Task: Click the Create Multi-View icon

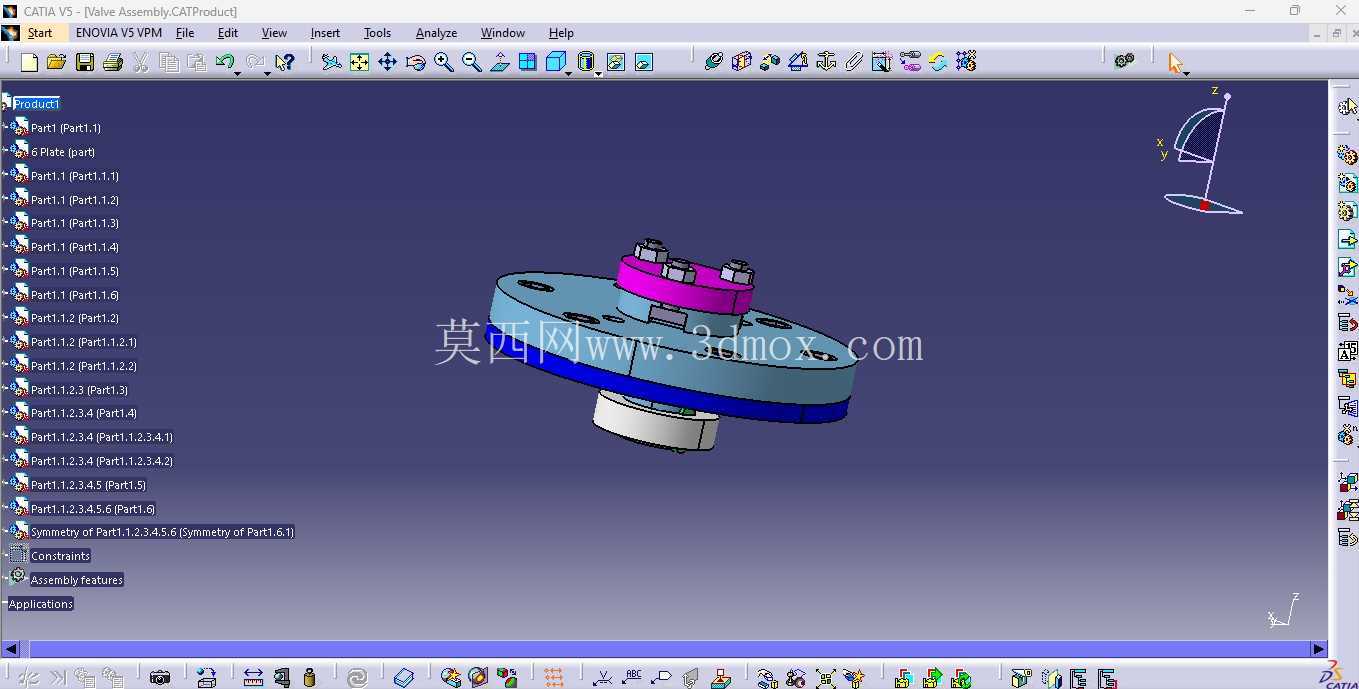Action: pyautogui.click(x=527, y=62)
